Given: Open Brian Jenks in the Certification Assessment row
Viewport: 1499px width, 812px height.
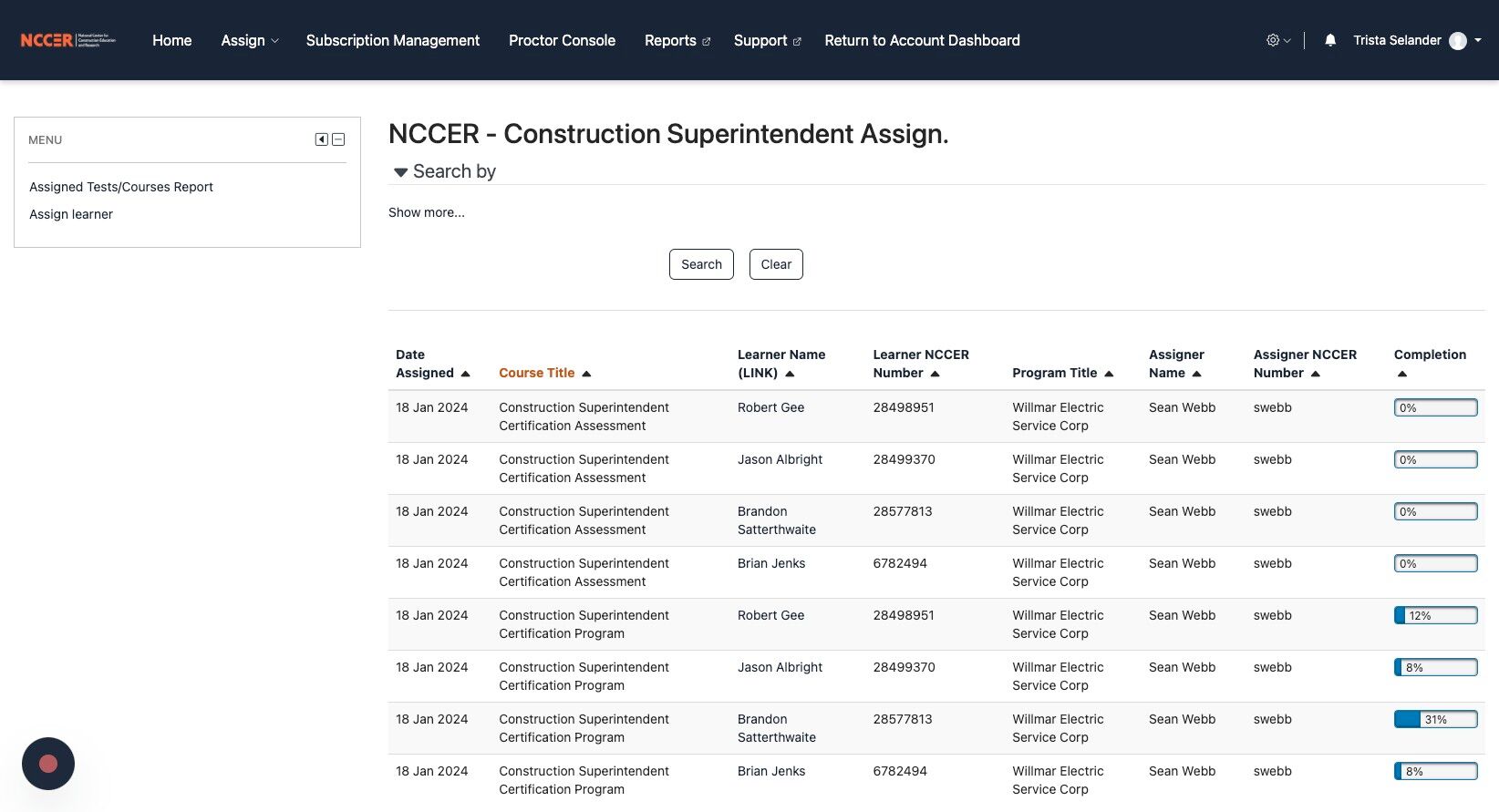Looking at the screenshot, I should 771,563.
